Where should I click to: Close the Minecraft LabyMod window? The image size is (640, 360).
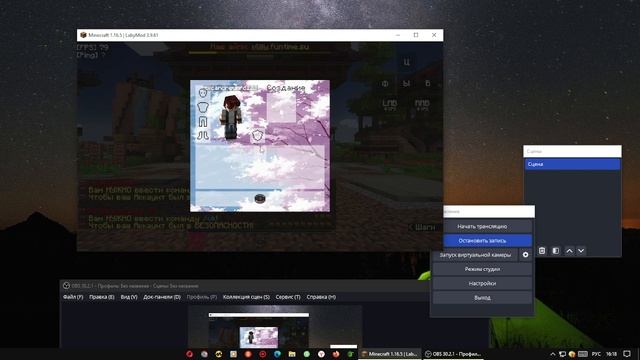[434, 35]
